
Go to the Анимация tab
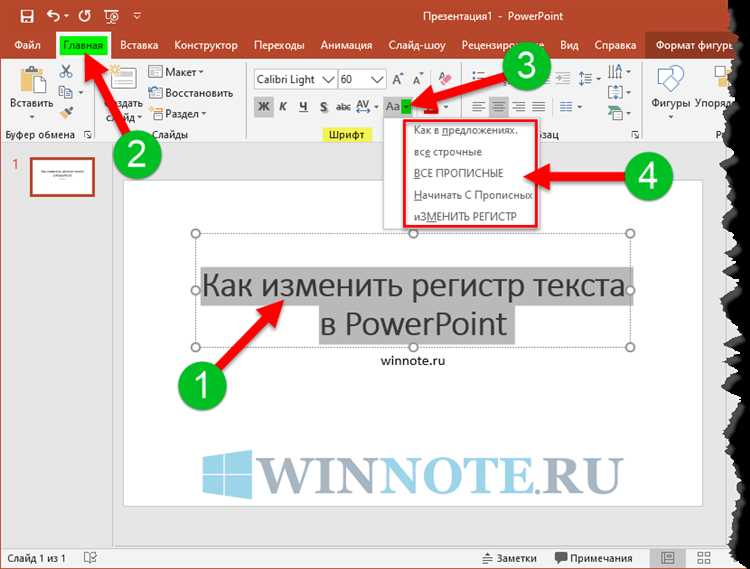[346, 45]
